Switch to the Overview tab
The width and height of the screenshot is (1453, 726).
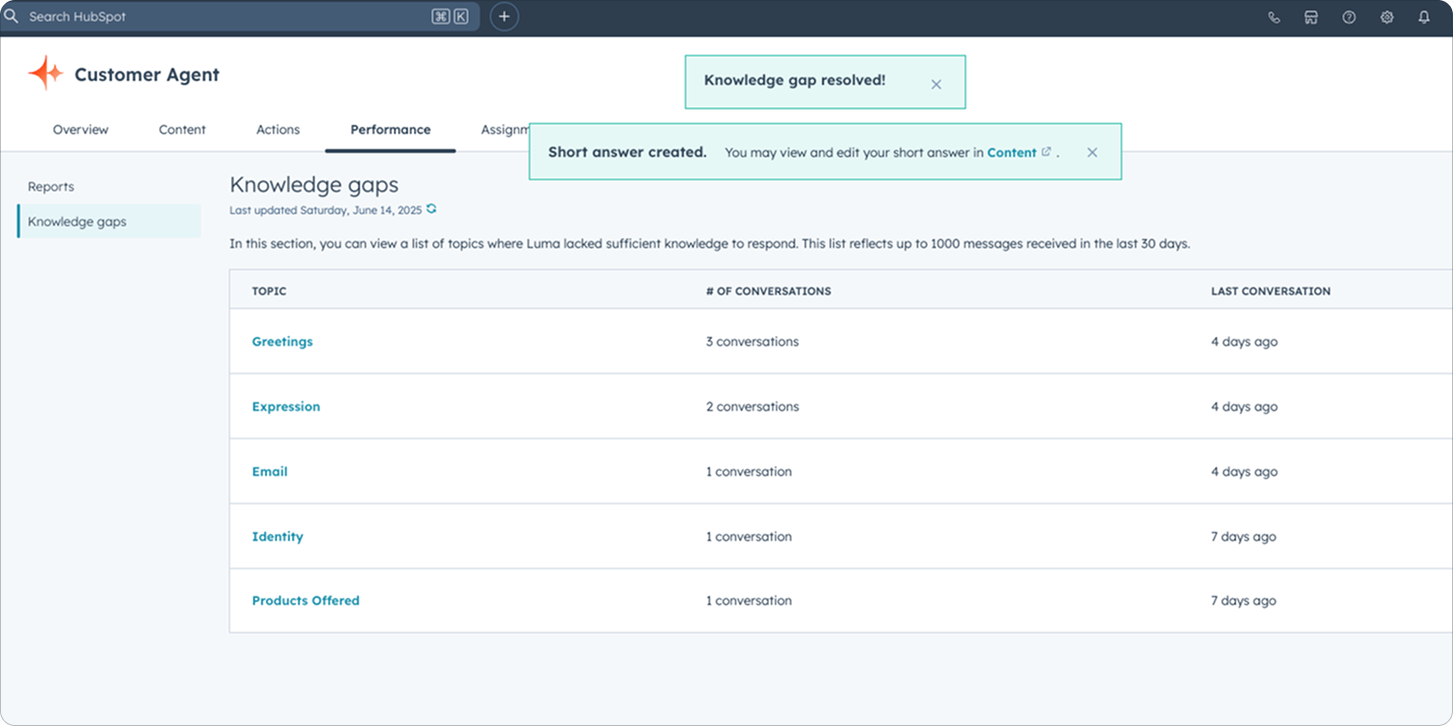point(81,130)
